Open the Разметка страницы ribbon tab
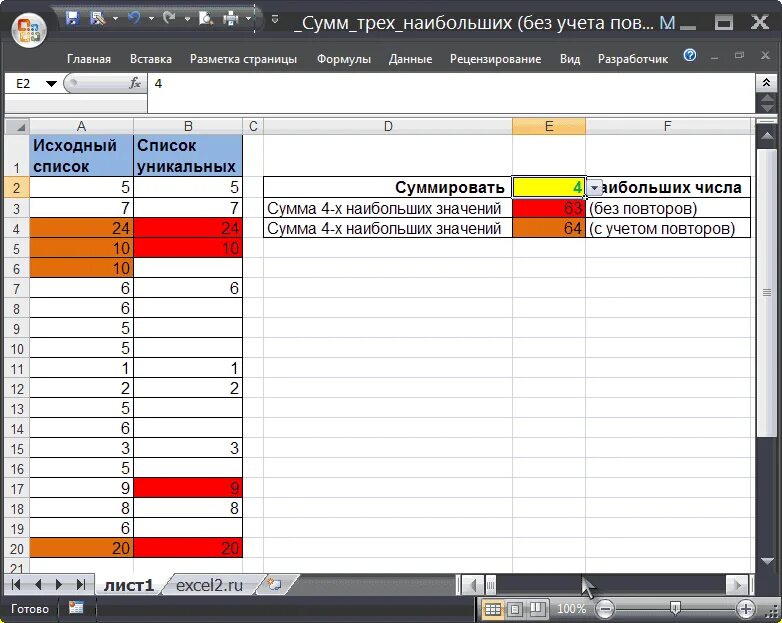The width and height of the screenshot is (782, 623). coord(243,59)
